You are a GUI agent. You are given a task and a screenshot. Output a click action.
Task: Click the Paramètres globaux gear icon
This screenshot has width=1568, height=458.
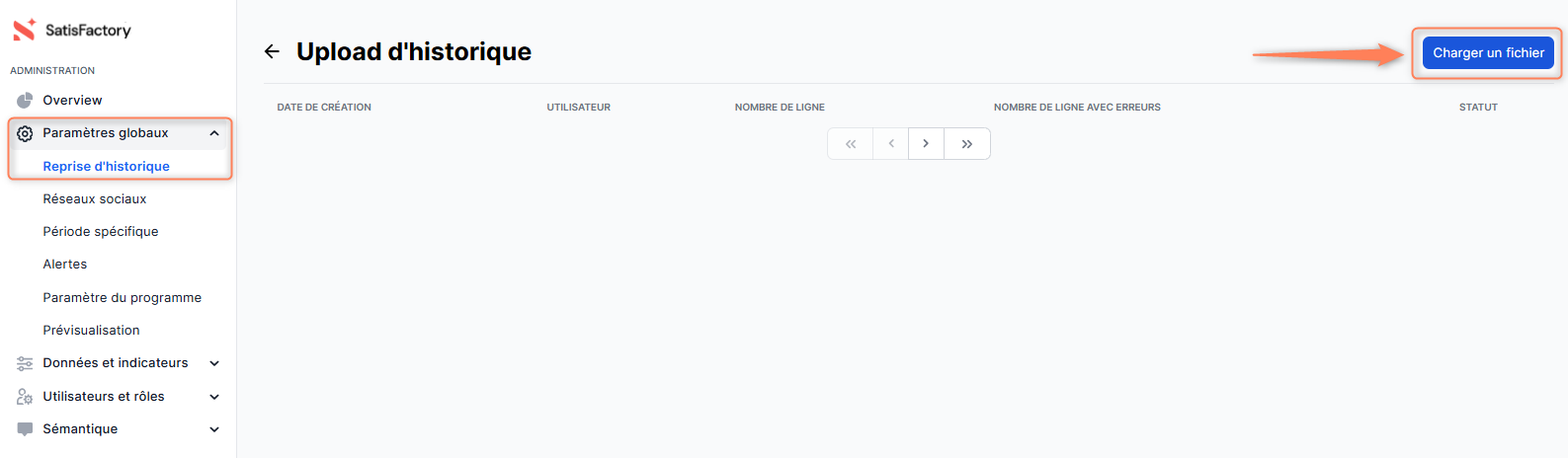click(25, 133)
